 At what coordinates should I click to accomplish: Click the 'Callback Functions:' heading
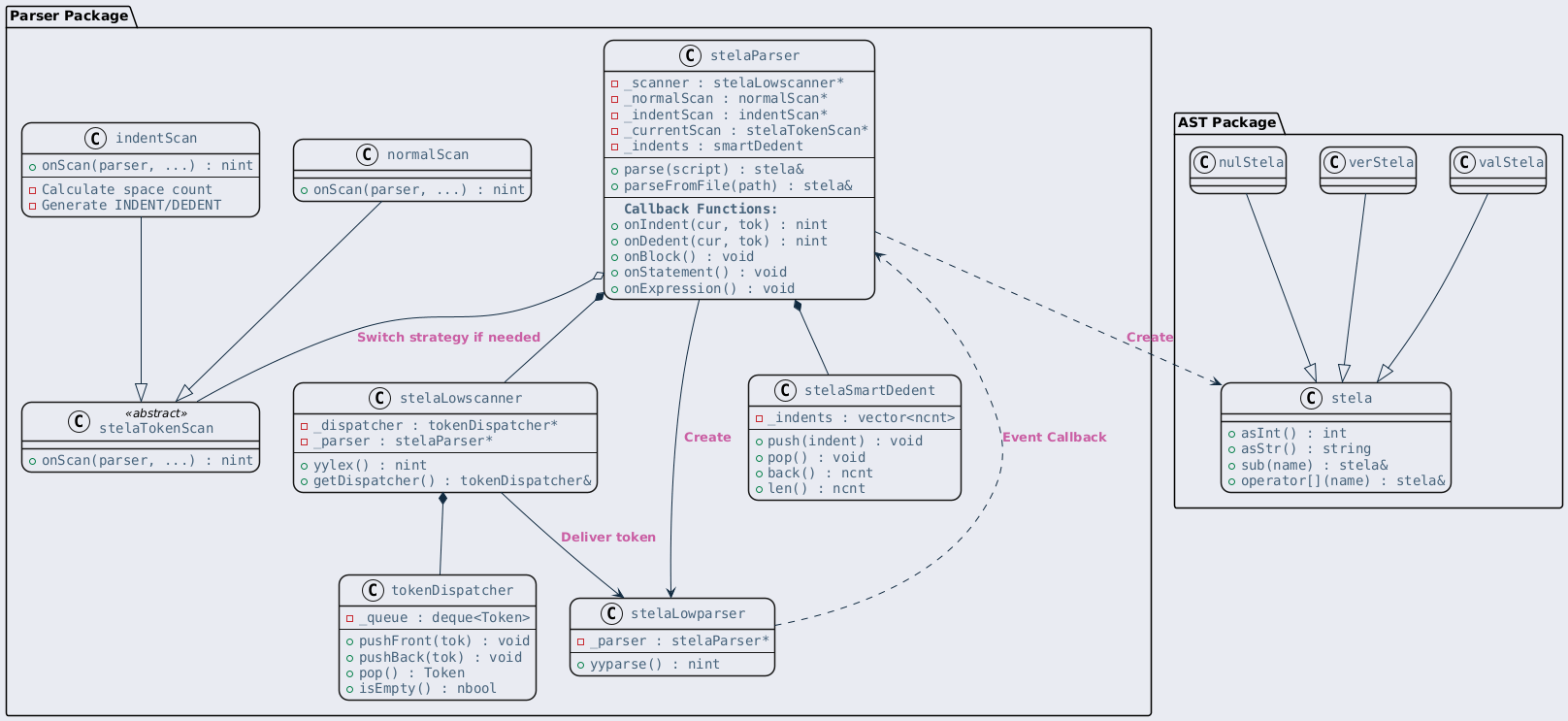click(x=701, y=209)
